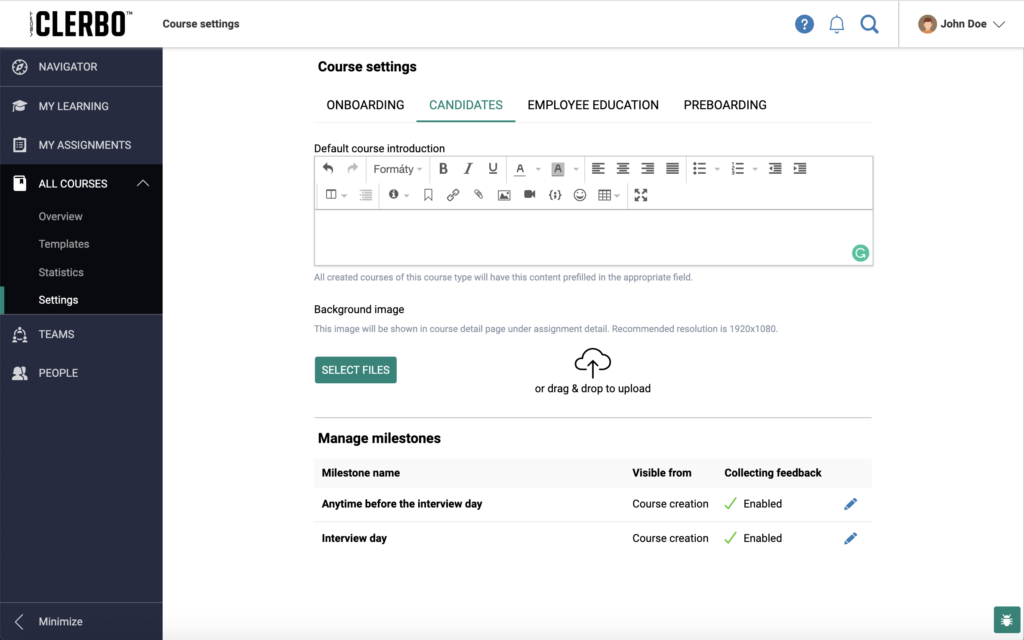Click the cloud upload drop area
Viewport: 1024px width, 640px height.
point(592,371)
